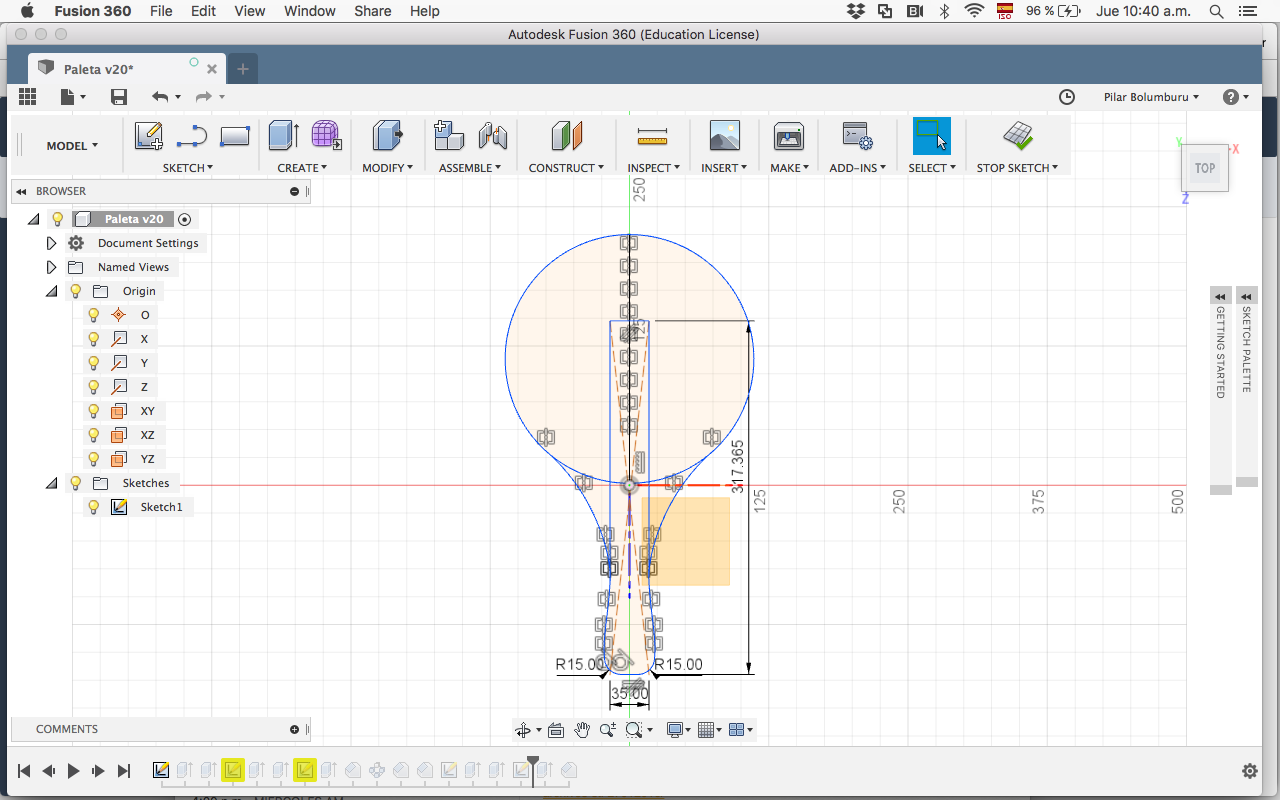The height and width of the screenshot is (800, 1280).
Task: Click the TOP face of view cube
Action: coord(1205,168)
